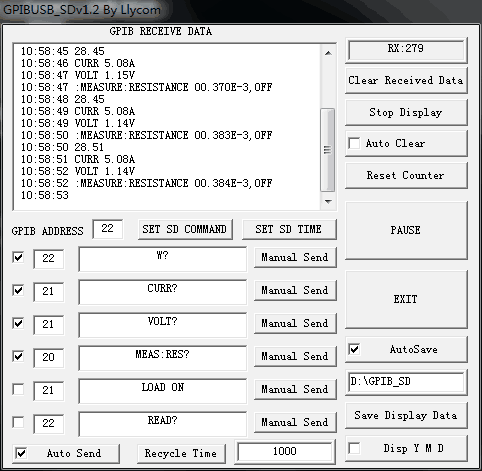
Task: Click the log line with RESISTANCE 00.383E-3,OFF
Action: point(147,135)
